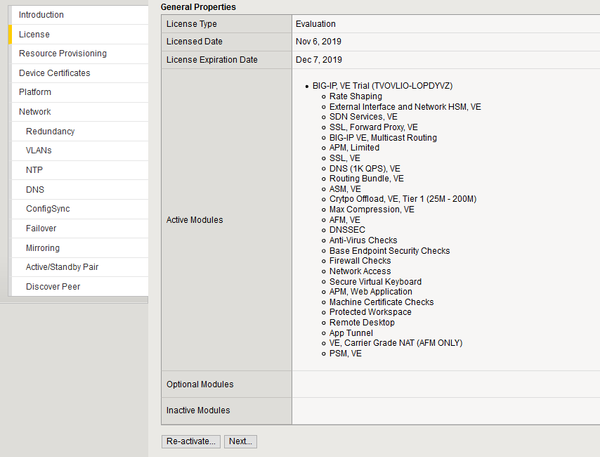The image size is (600, 457).
Task: Open VLANs configuration
Action: [x=39, y=150]
